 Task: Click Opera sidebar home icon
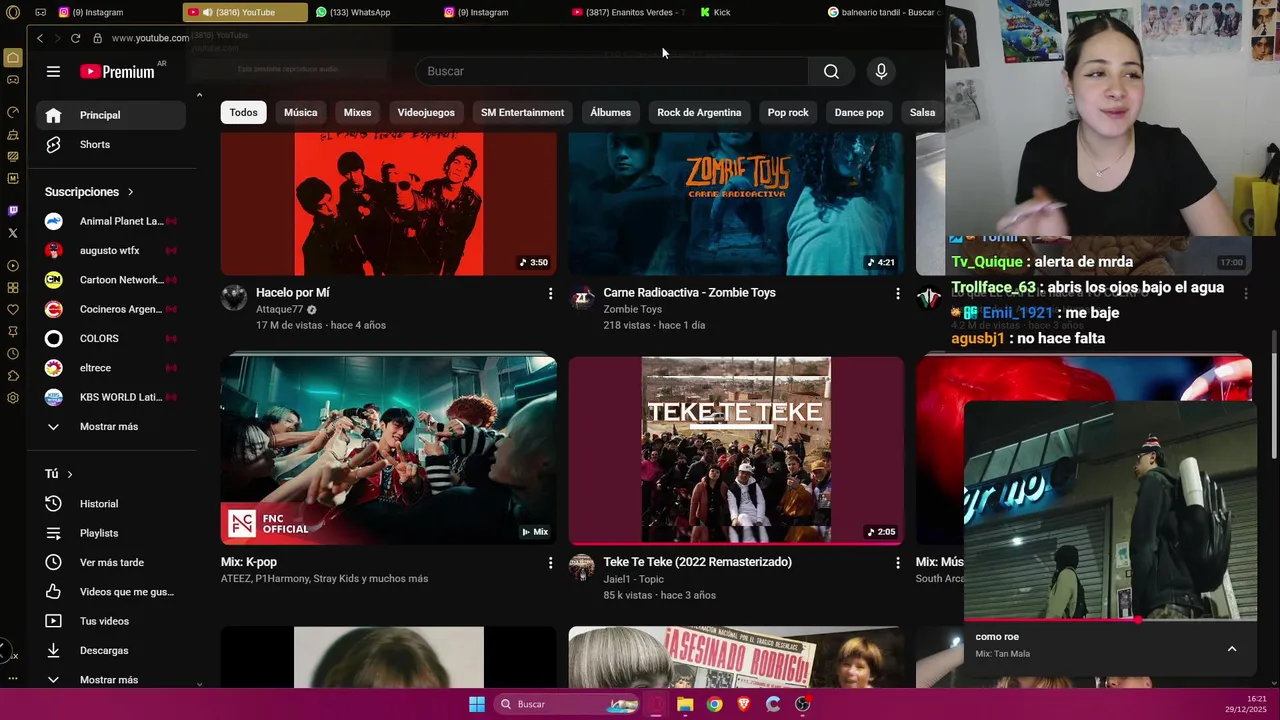13,58
